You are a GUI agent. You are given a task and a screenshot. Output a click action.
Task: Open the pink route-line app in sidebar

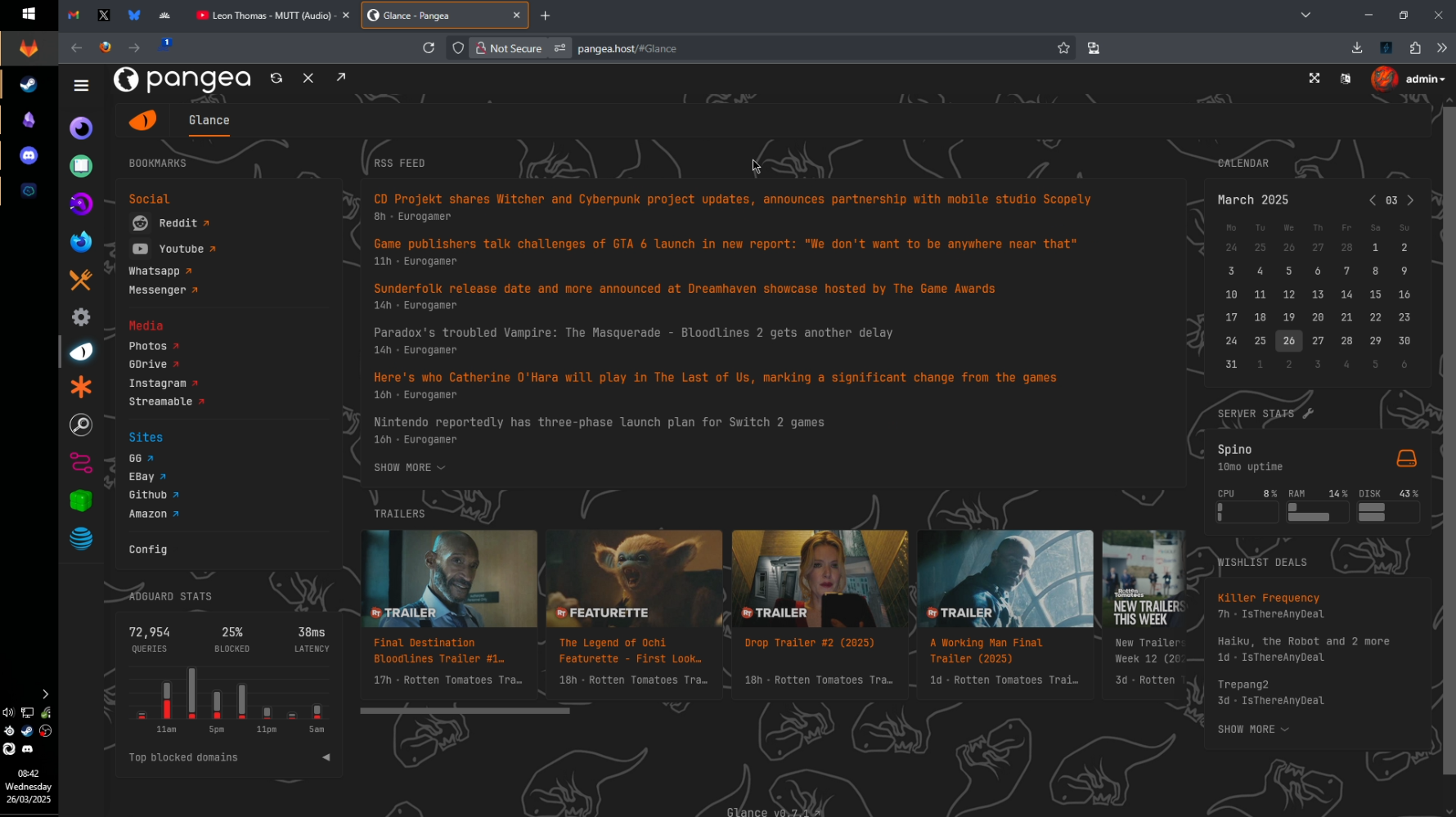pos(81,463)
